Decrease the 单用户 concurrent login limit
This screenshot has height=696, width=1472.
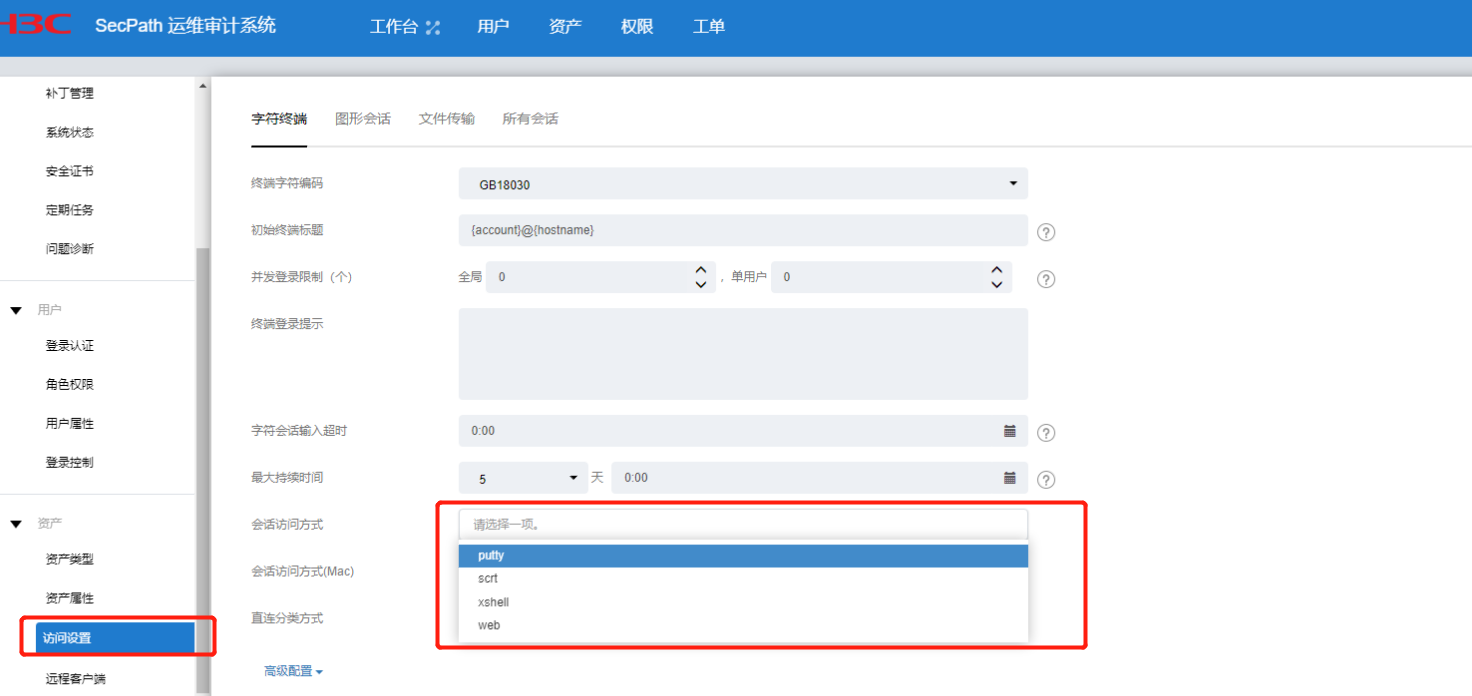(x=997, y=285)
